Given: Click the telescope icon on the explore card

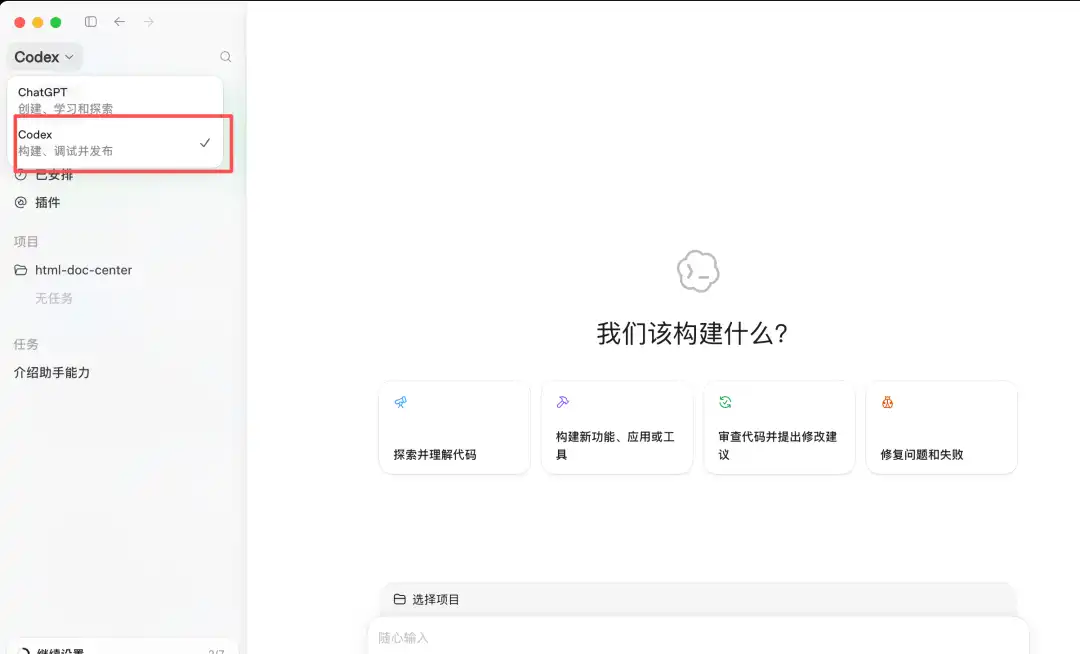Looking at the screenshot, I should pos(400,402).
